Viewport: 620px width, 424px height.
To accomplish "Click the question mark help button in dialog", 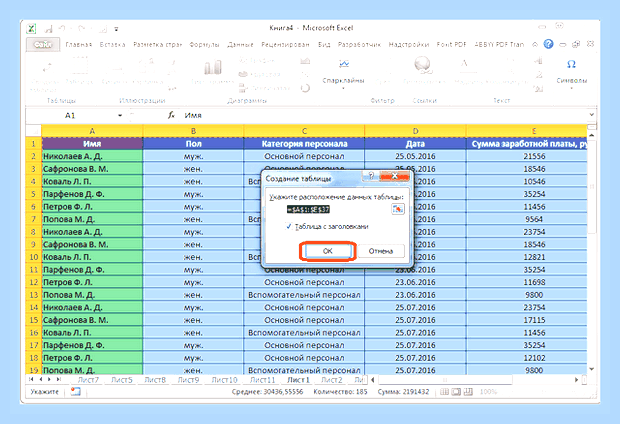I will coord(371,176).
